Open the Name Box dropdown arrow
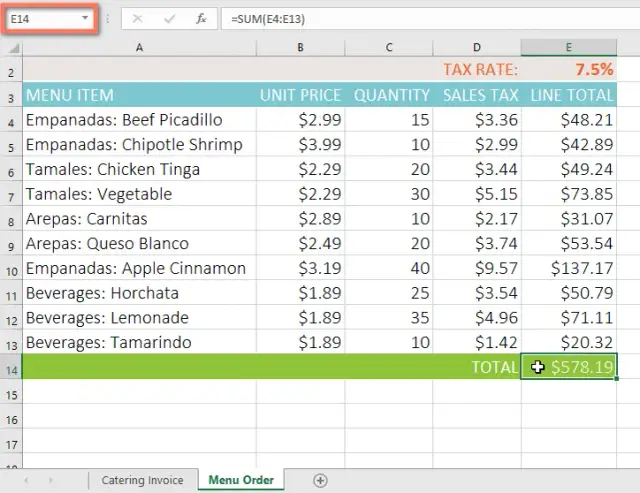Image resolution: width=640 pixels, height=493 pixels. [x=84, y=19]
